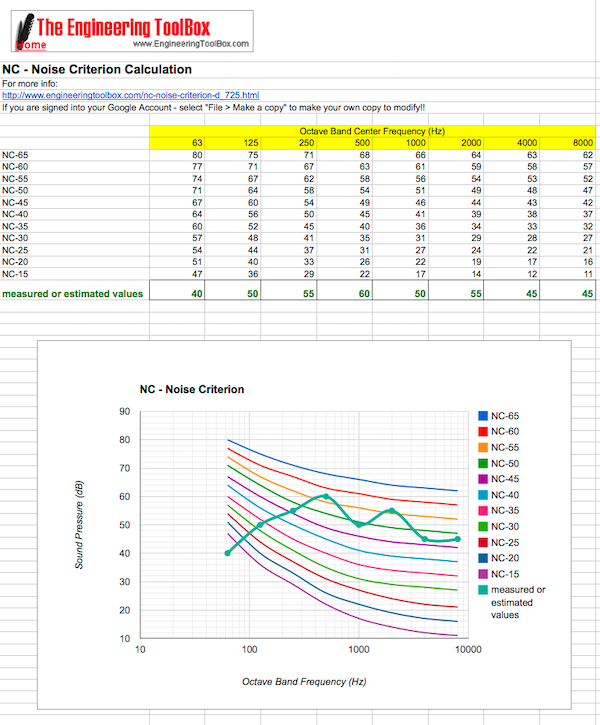Select the 1000 Hz column header cell
The height and width of the screenshot is (725, 600).
coord(400,143)
